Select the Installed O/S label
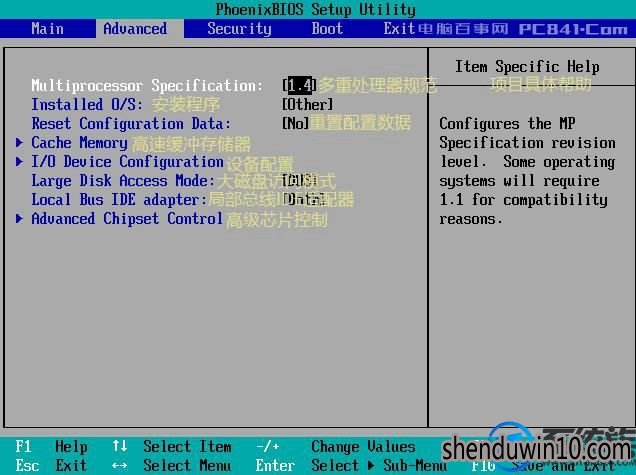 pos(87,105)
